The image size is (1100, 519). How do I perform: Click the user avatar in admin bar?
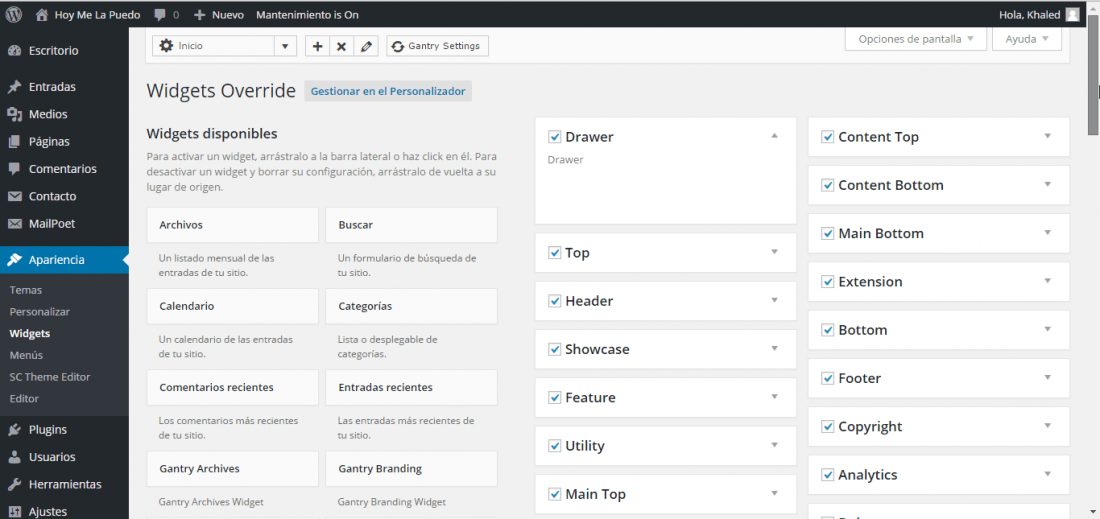pyautogui.click(x=1072, y=14)
